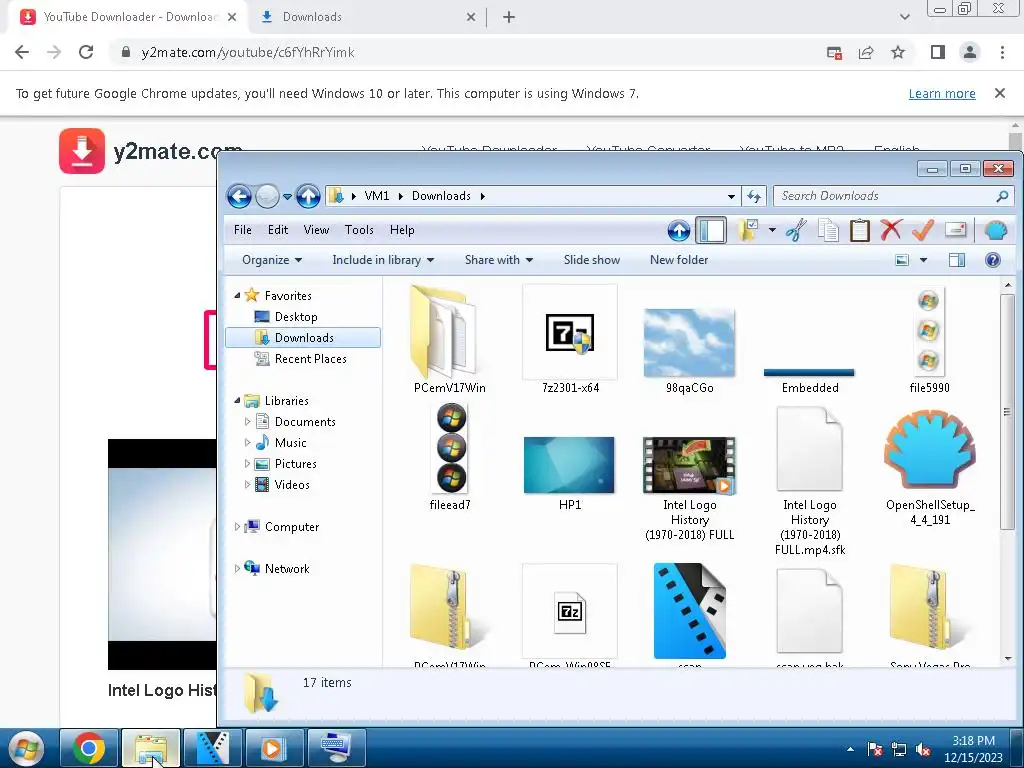This screenshot has height=768, width=1024.
Task: Expand the Network tree node
Action: (x=237, y=569)
